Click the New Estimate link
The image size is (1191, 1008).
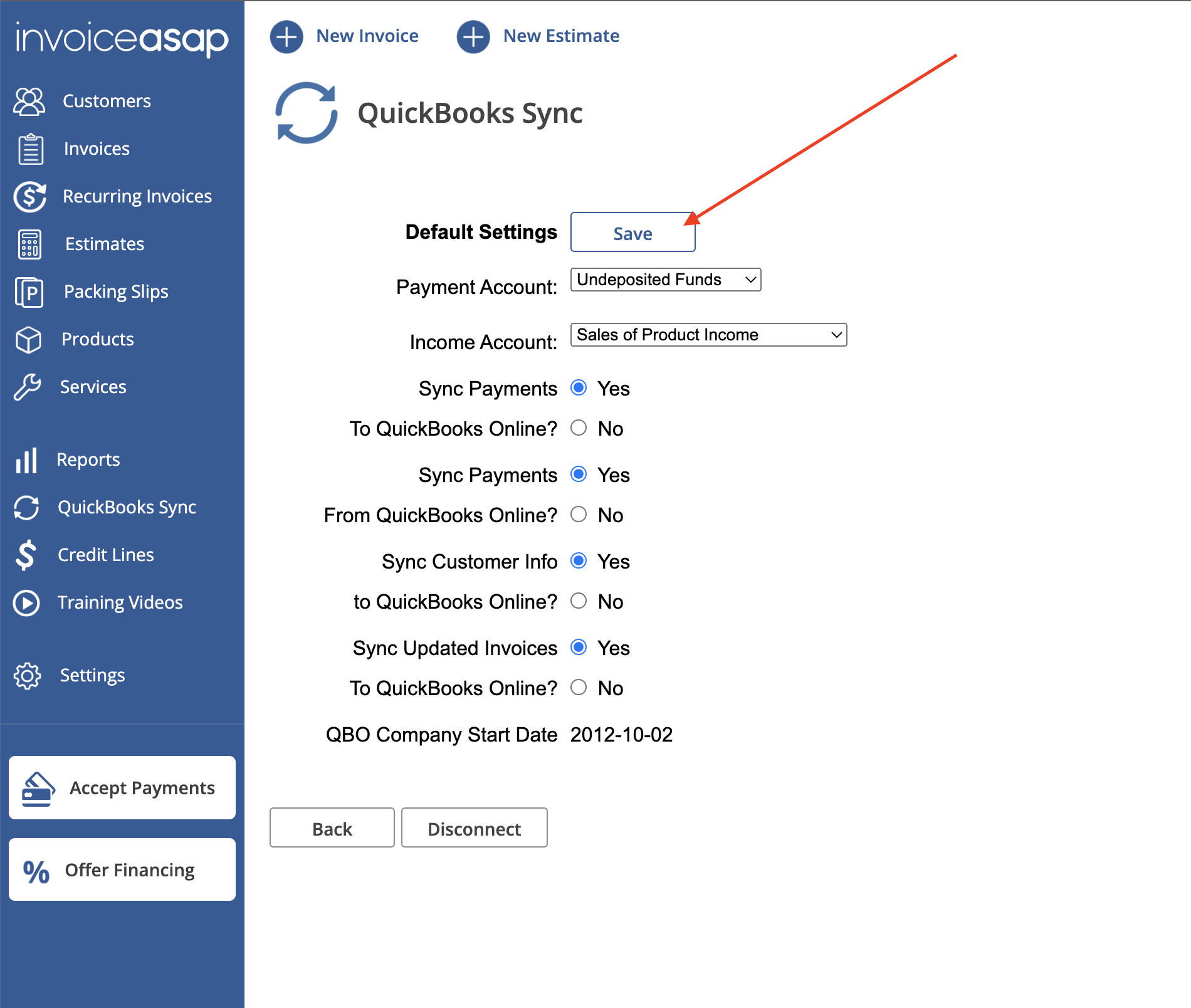pyautogui.click(x=561, y=36)
